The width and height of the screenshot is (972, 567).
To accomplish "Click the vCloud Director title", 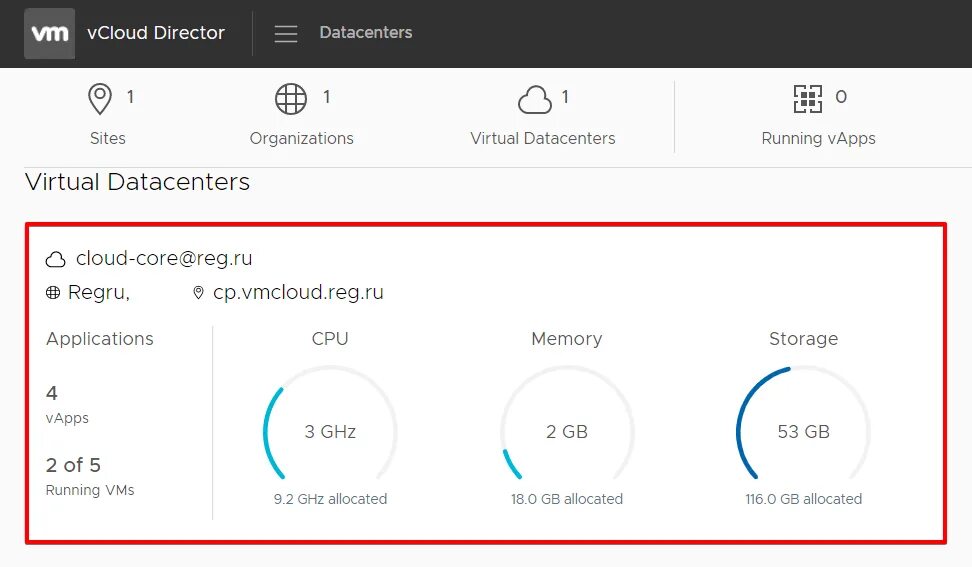I will pyautogui.click(x=156, y=33).
